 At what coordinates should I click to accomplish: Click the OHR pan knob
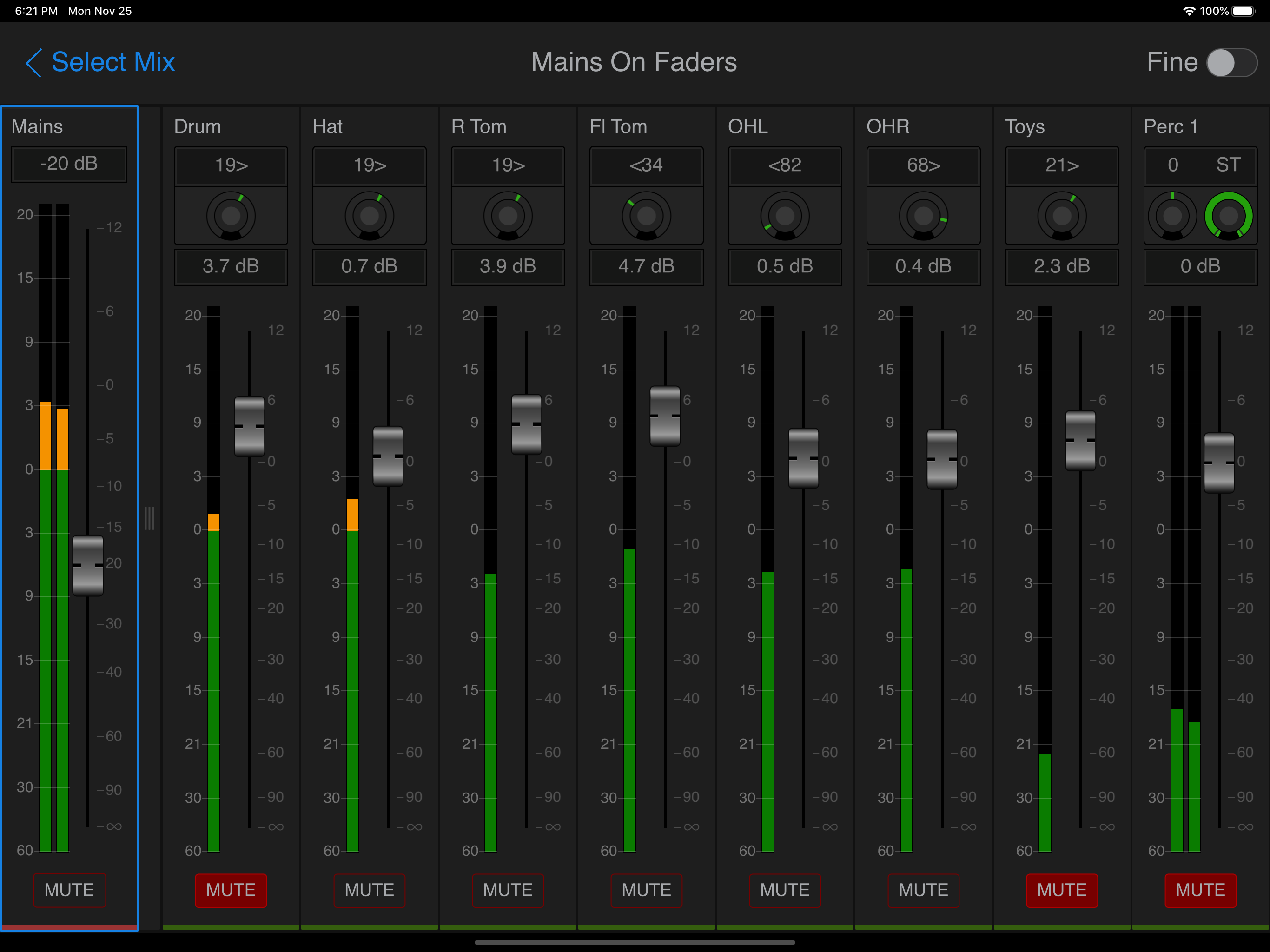923,216
